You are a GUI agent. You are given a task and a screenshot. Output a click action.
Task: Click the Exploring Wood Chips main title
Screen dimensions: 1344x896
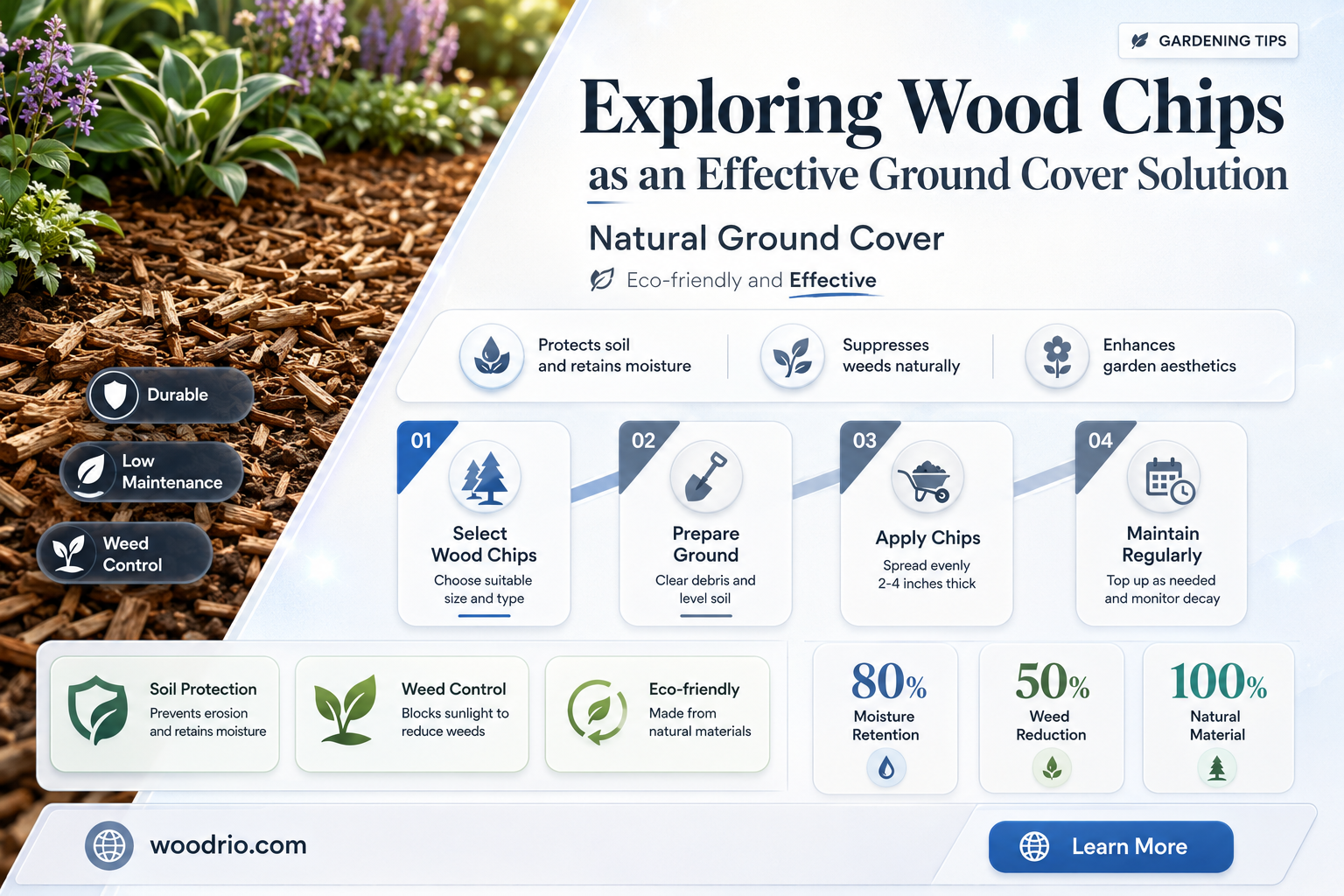932,109
